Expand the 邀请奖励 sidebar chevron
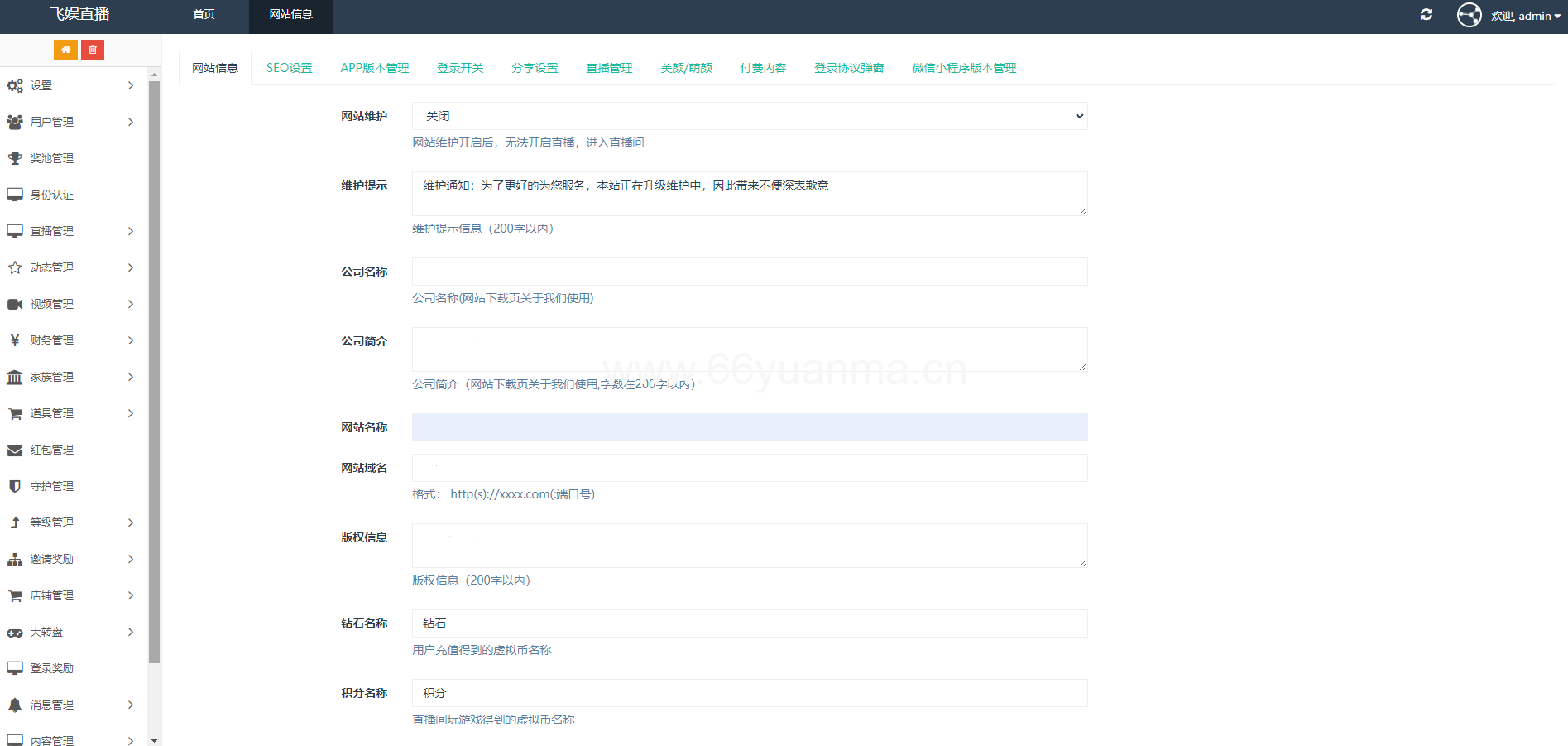This screenshot has width=1568, height=746. tap(131, 559)
